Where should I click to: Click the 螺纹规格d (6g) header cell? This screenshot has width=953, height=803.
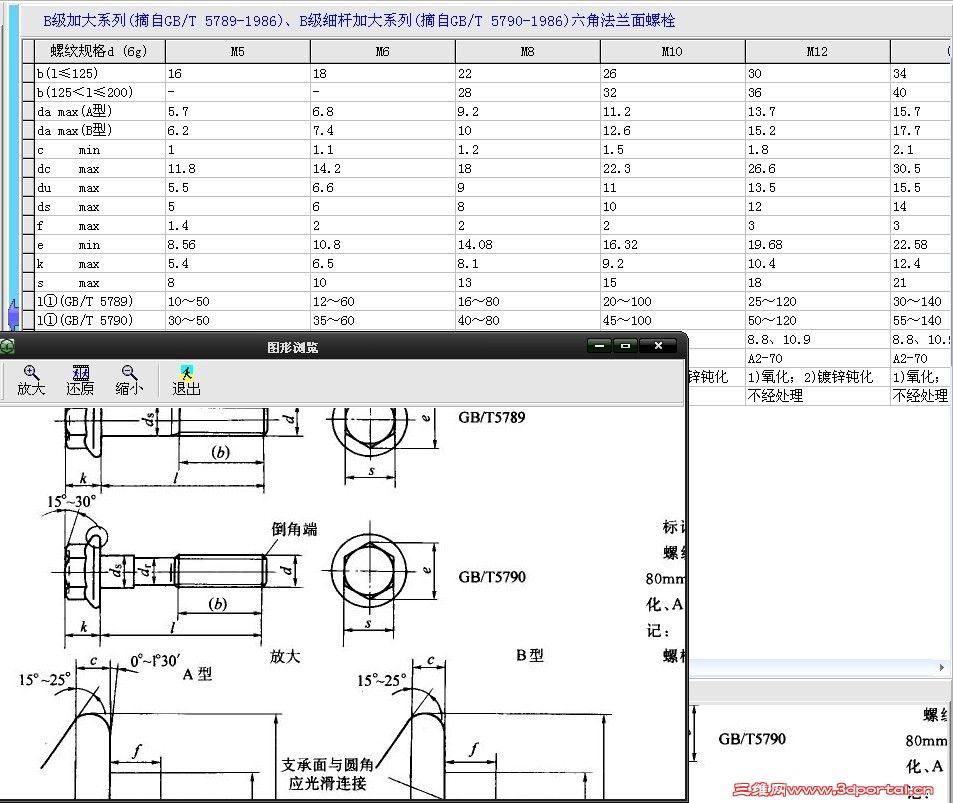coord(100,52)
